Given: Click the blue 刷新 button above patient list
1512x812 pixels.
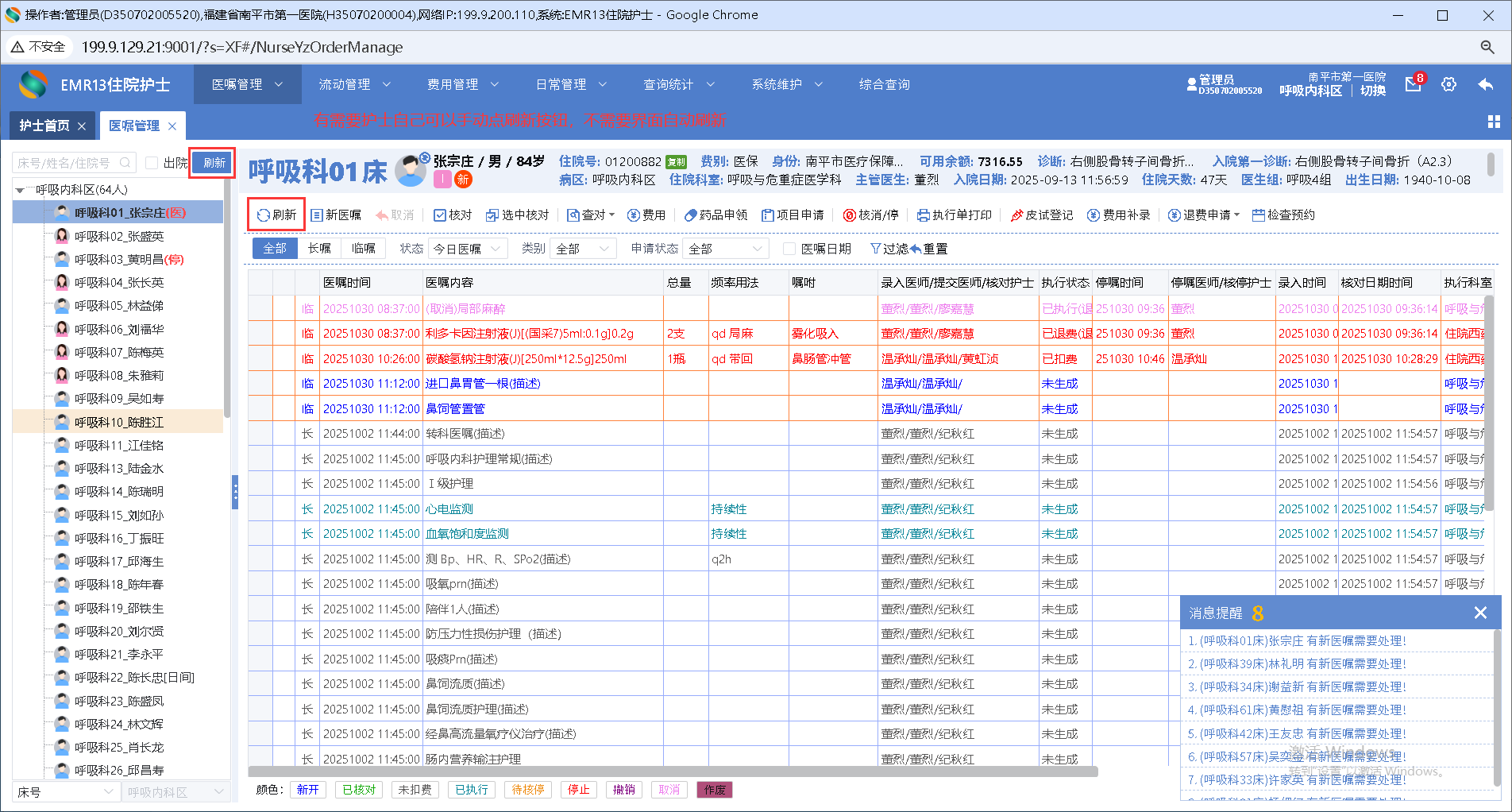Looking at the screenshot, I should 214,163.
